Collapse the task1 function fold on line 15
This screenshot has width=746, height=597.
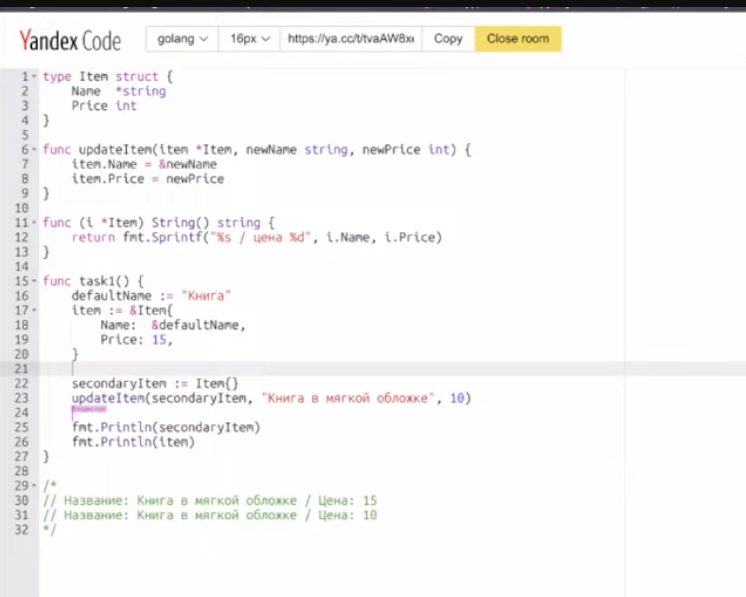click(34, 281)
